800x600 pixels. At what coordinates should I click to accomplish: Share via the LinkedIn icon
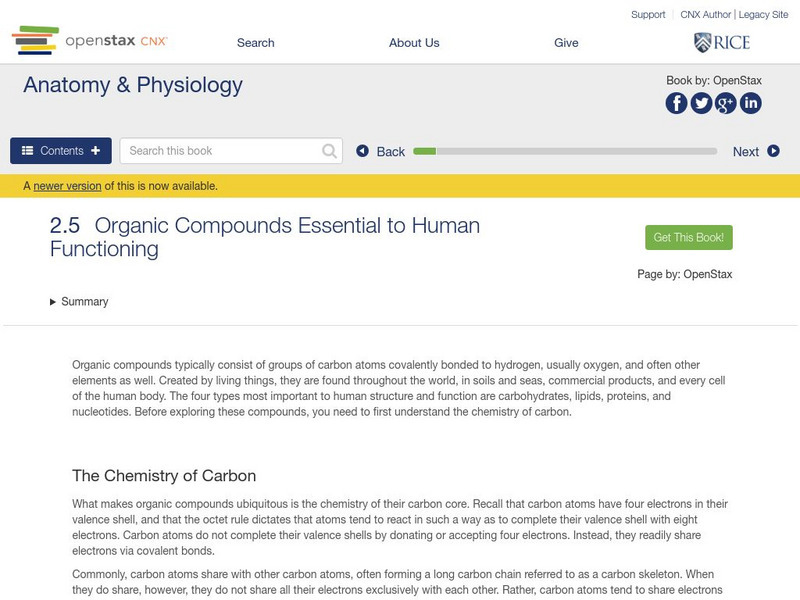pyautogui.click(x=750, y=103)
